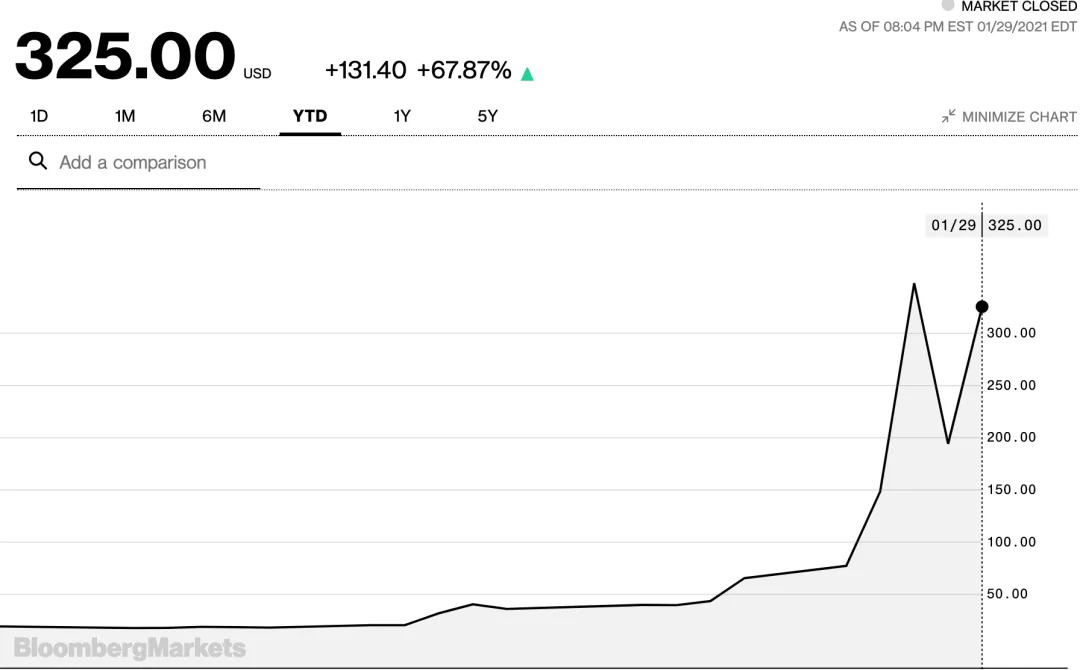1080x670 pixels.
Task: Show the 6M time range
Action: click(214, 116)
